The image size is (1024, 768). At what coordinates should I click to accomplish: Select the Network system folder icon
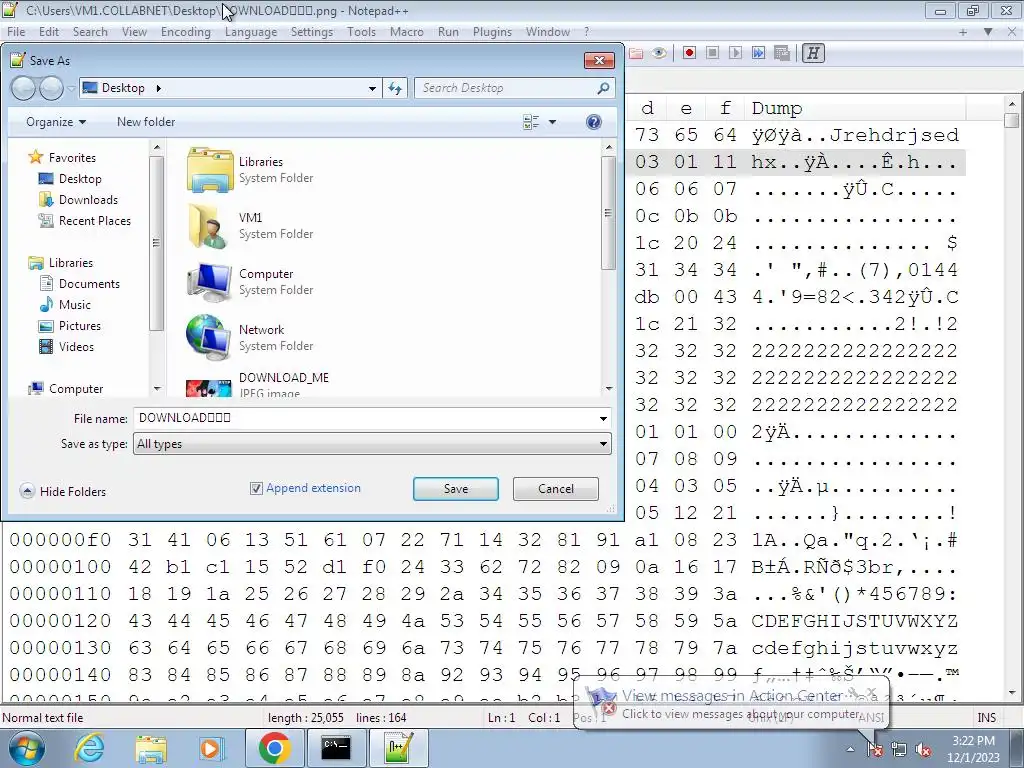click(x=210, y=338)
